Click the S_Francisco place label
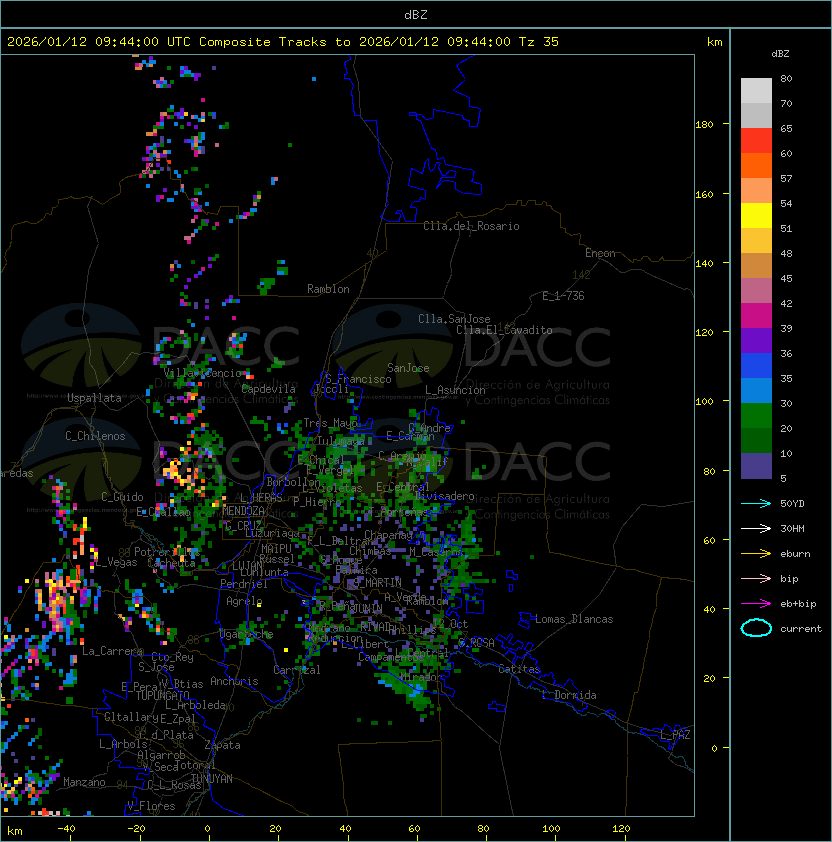 tap(358, 379)
